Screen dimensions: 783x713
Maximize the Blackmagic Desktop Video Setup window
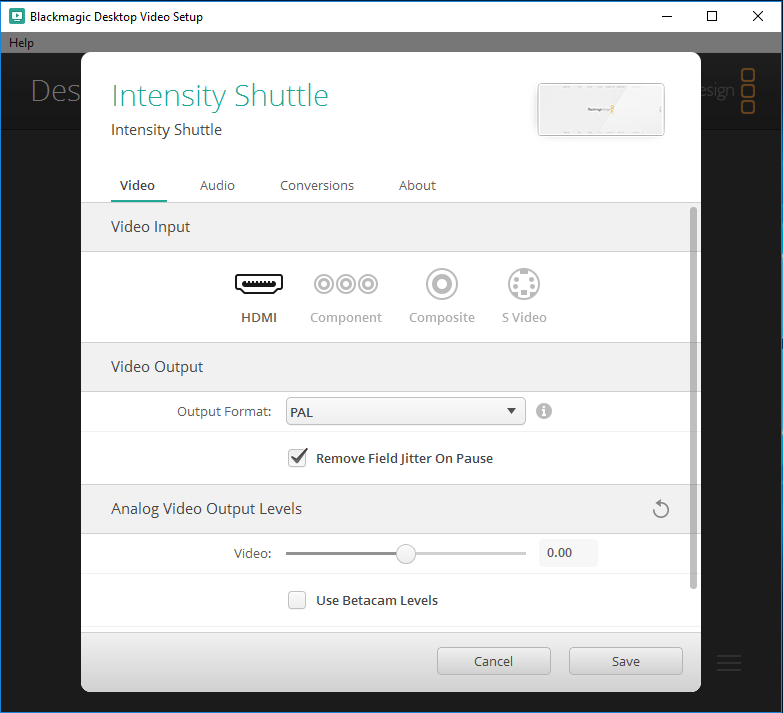712,16
